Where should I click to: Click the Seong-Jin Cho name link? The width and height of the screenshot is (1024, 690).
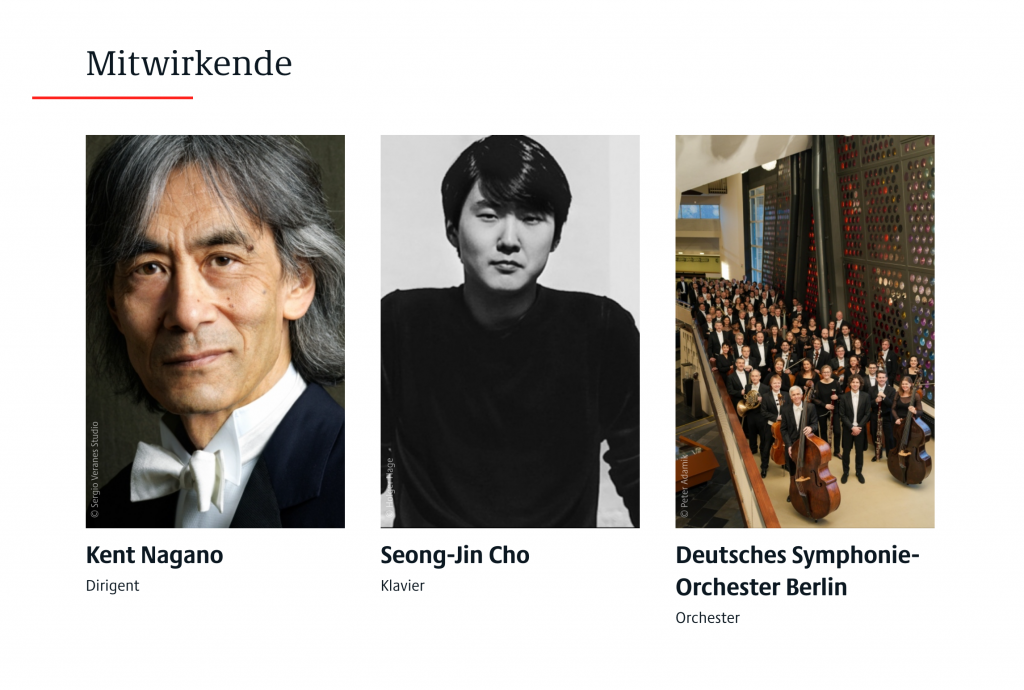[455, 555]
